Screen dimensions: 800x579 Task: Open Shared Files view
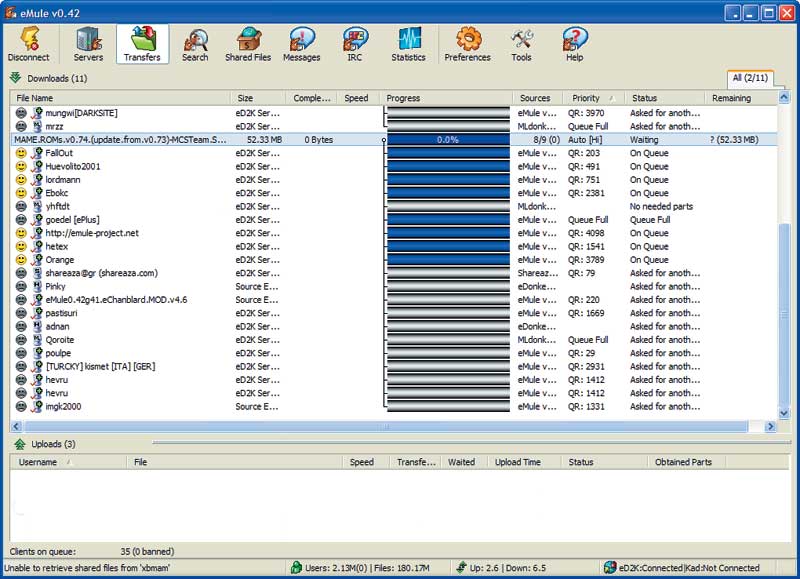point(248,45)
